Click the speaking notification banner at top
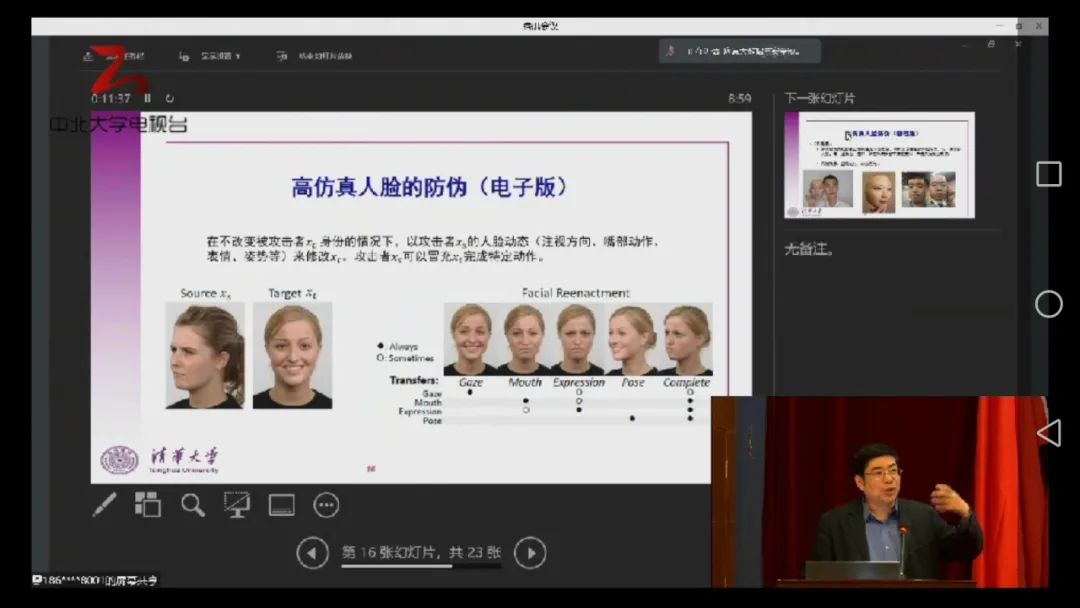1080x608 pixels. point(740,51)
